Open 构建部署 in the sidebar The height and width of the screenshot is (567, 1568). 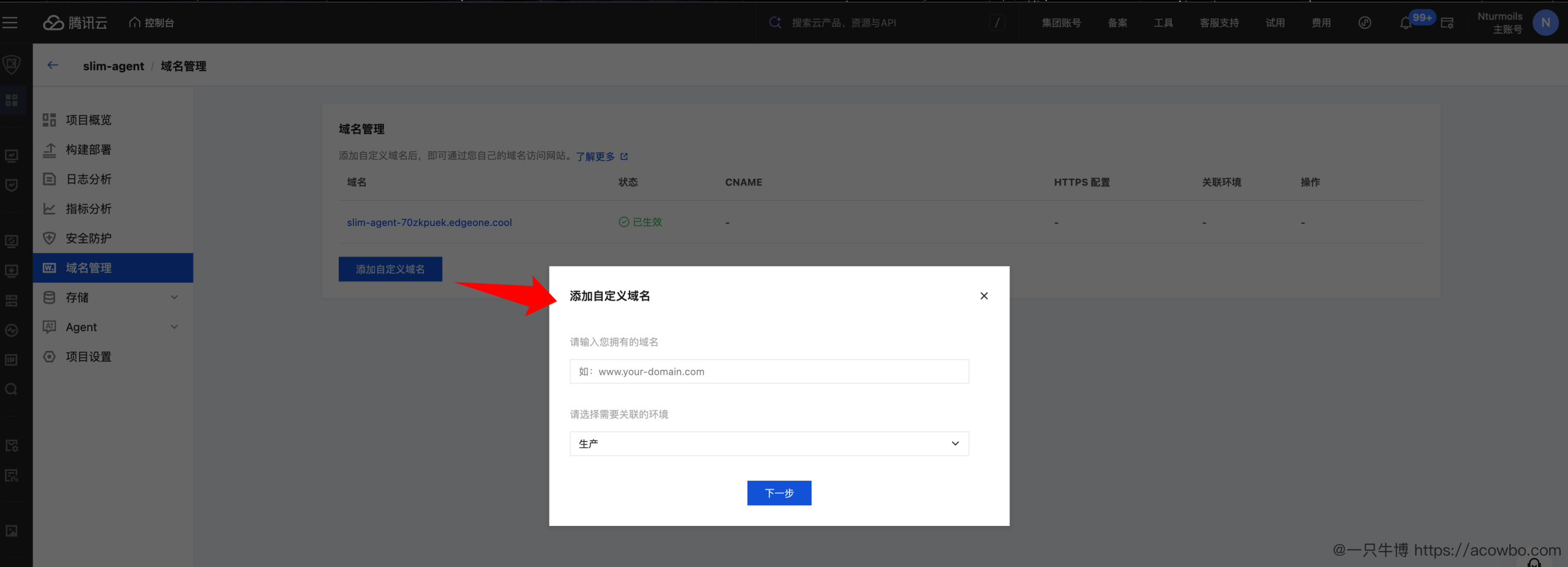[x=113, y=149]
